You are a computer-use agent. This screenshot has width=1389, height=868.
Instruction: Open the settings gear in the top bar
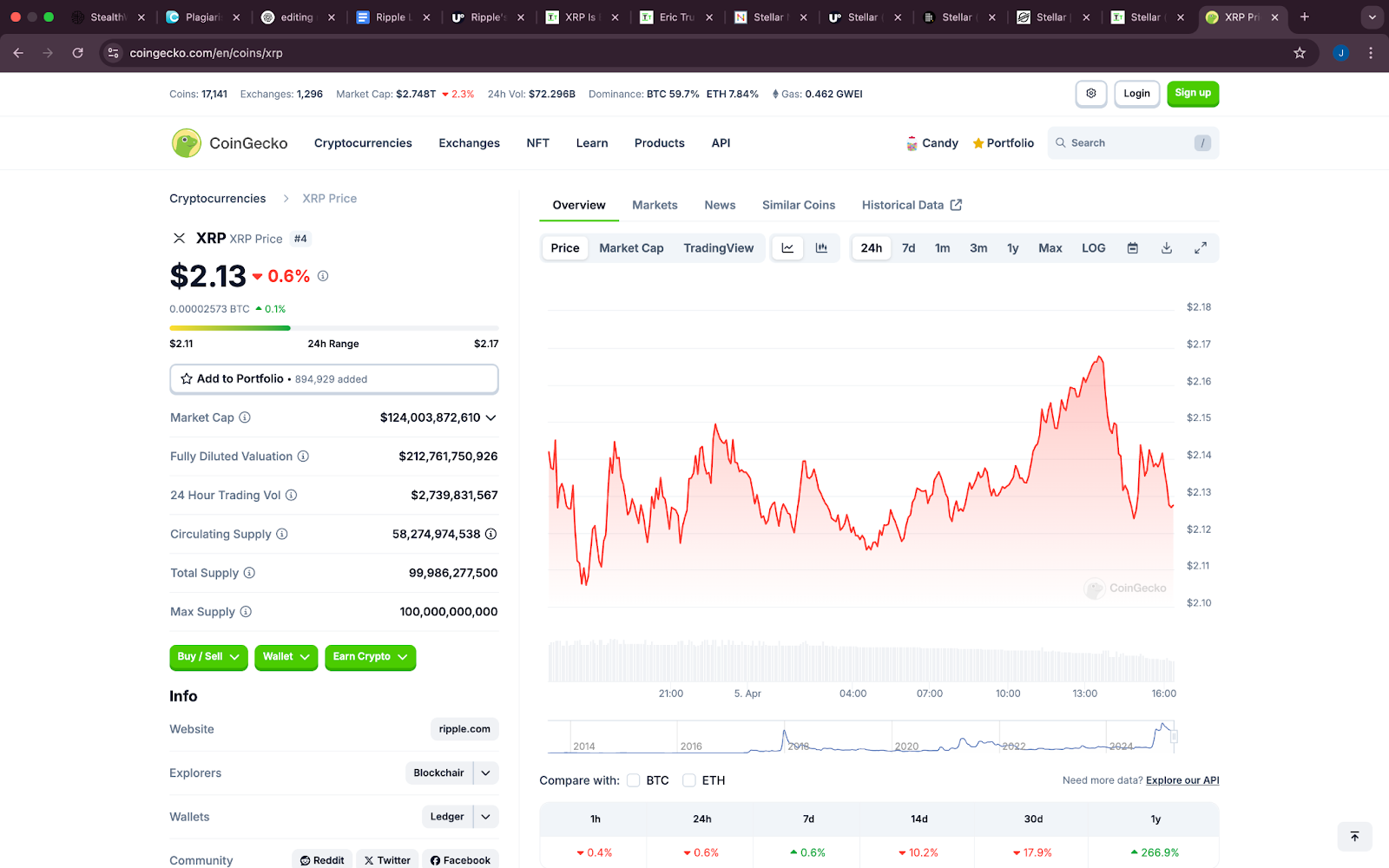(x=1091, y=94)
